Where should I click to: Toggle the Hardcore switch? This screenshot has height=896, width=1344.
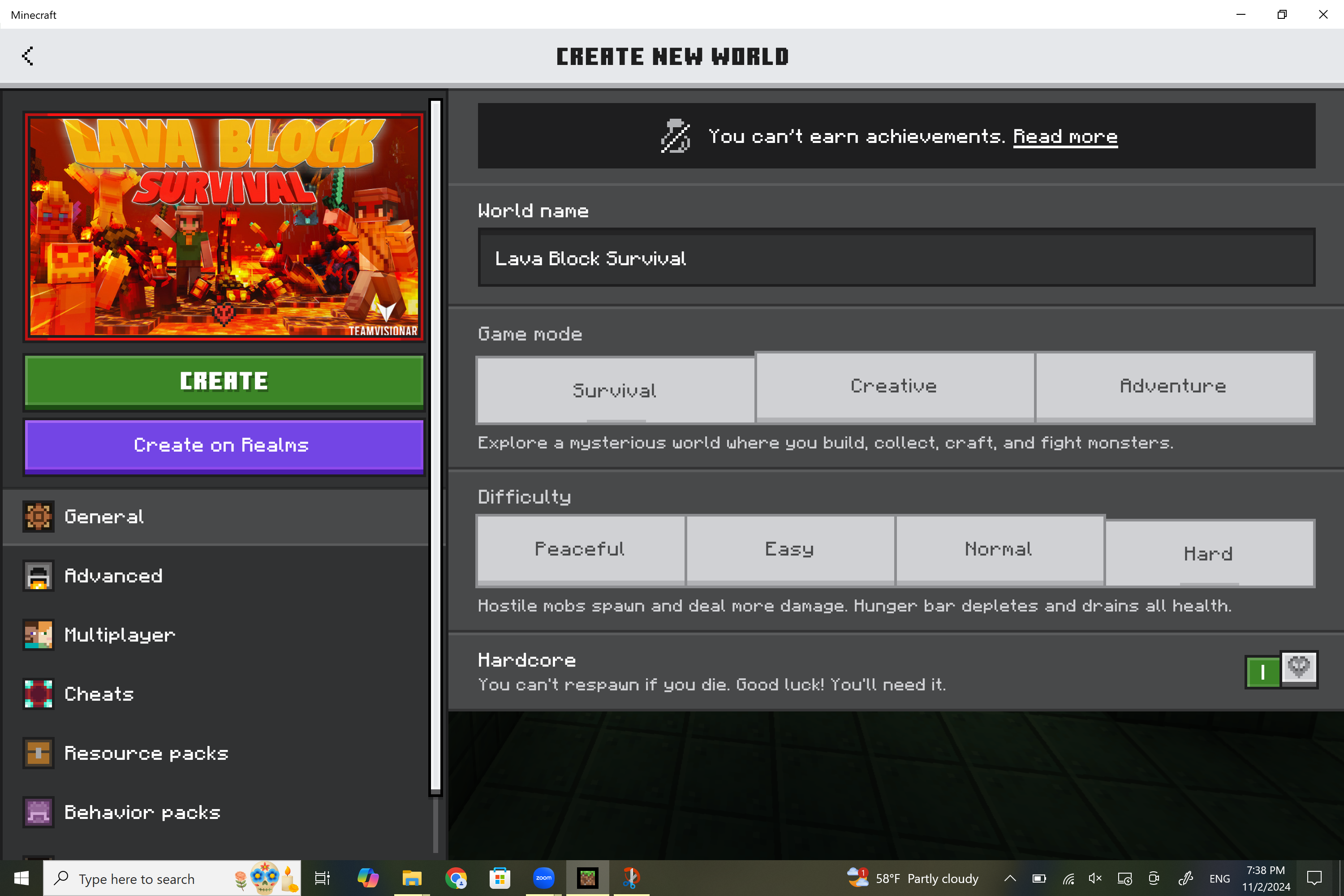pos(1280,670)
